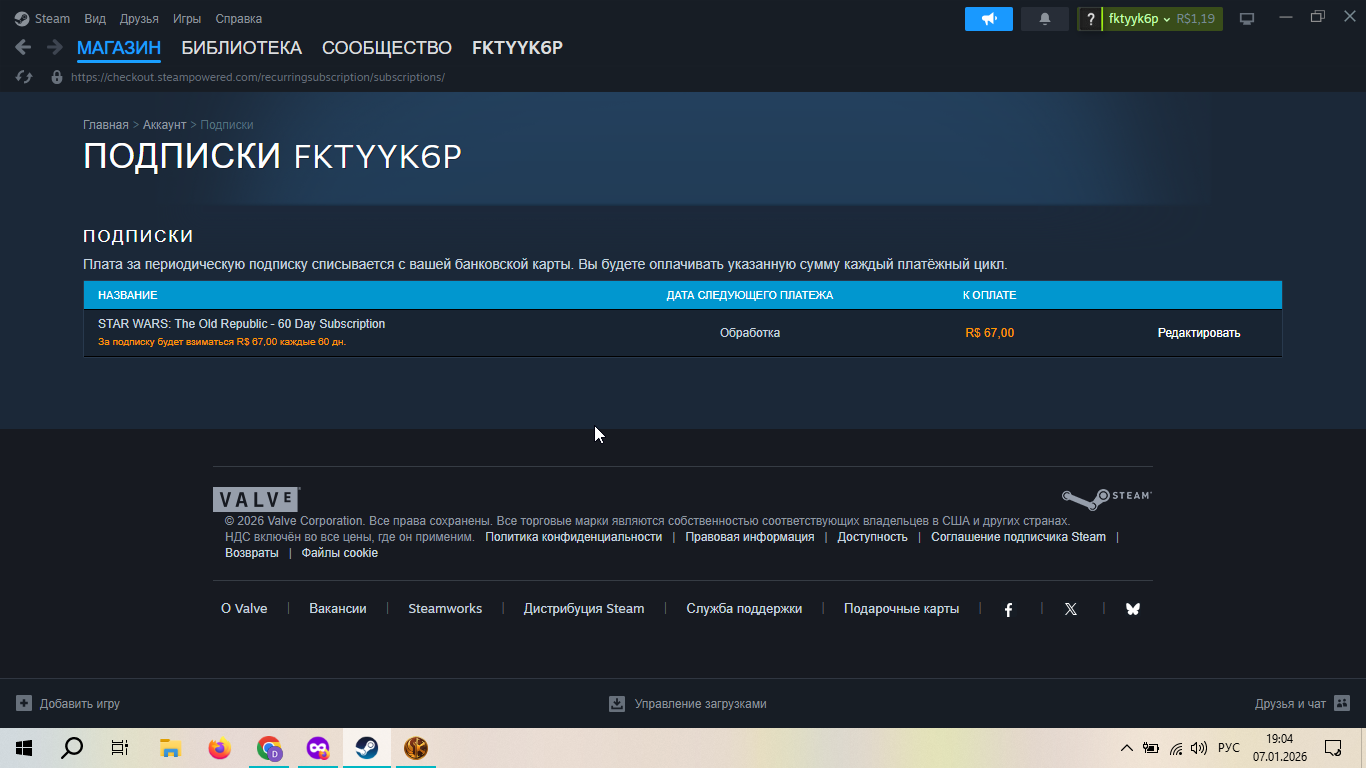The width and height of the screenshot is (1366, 768).
Task: Open the Доступность link
Action: 873,537
